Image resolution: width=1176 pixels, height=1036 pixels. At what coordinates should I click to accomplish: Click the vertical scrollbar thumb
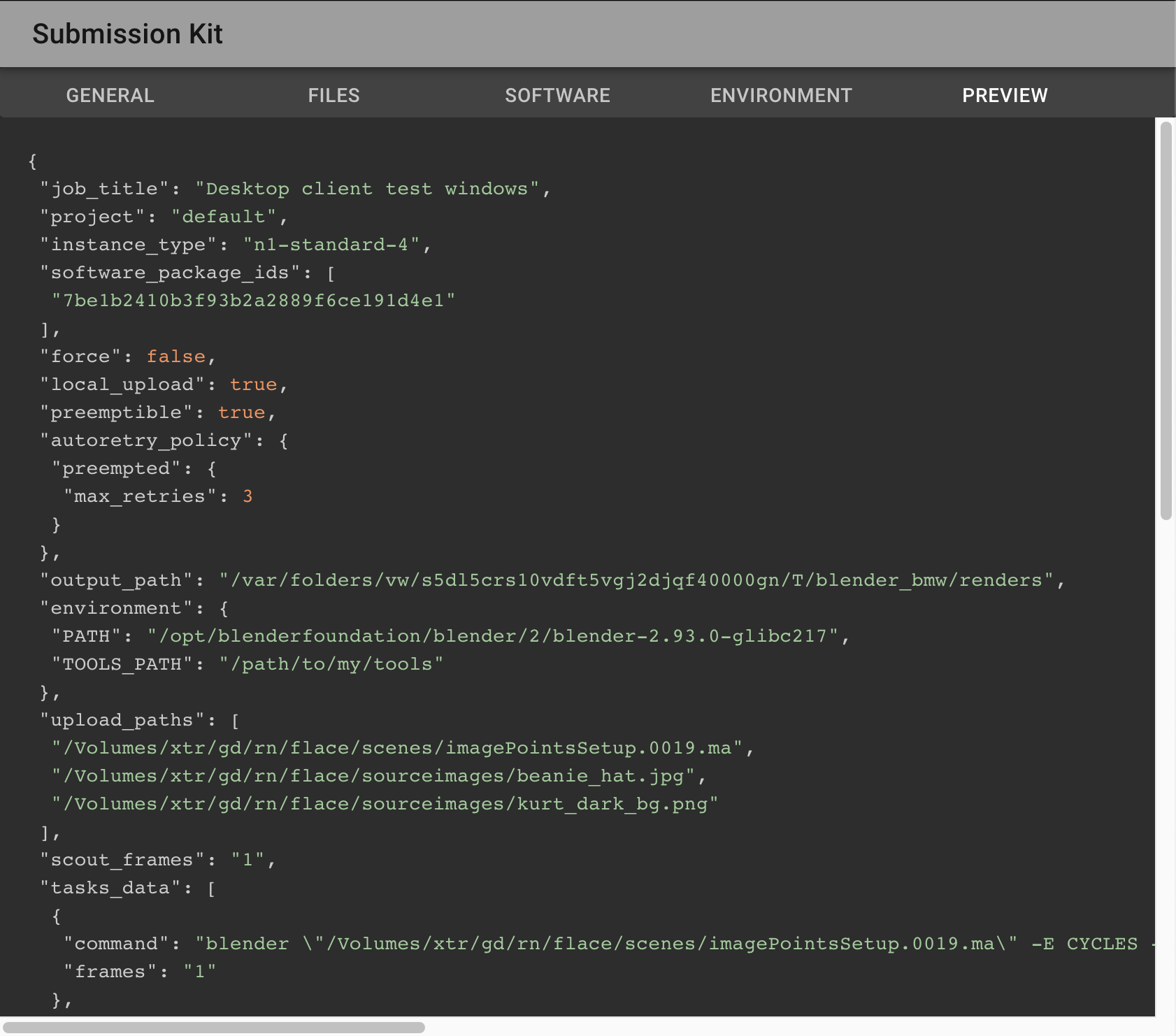click(1166, 320)
